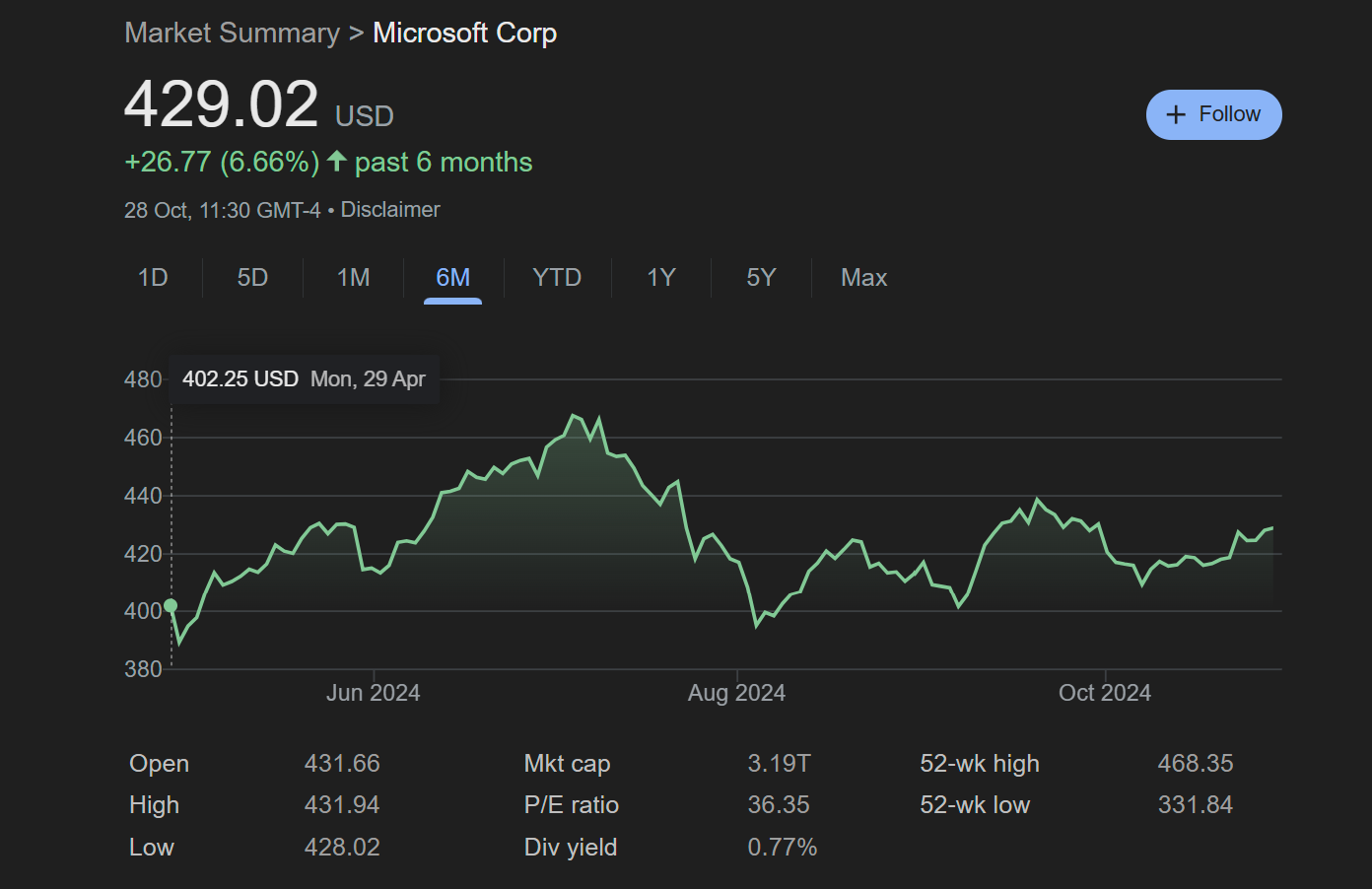Click the Oct 2024 axis label

(1104, 693)
